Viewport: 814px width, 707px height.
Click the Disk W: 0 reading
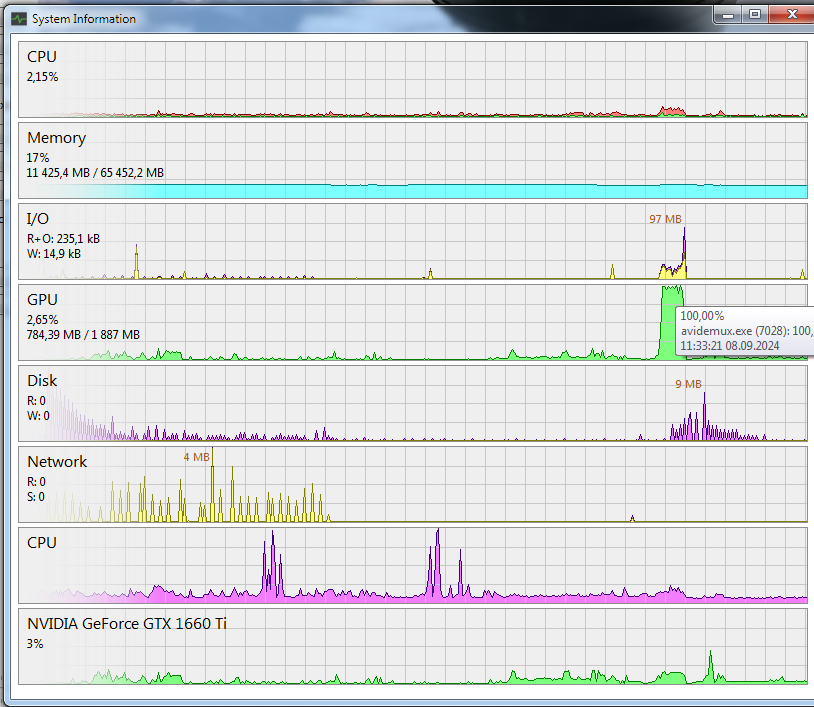point(38,416)
